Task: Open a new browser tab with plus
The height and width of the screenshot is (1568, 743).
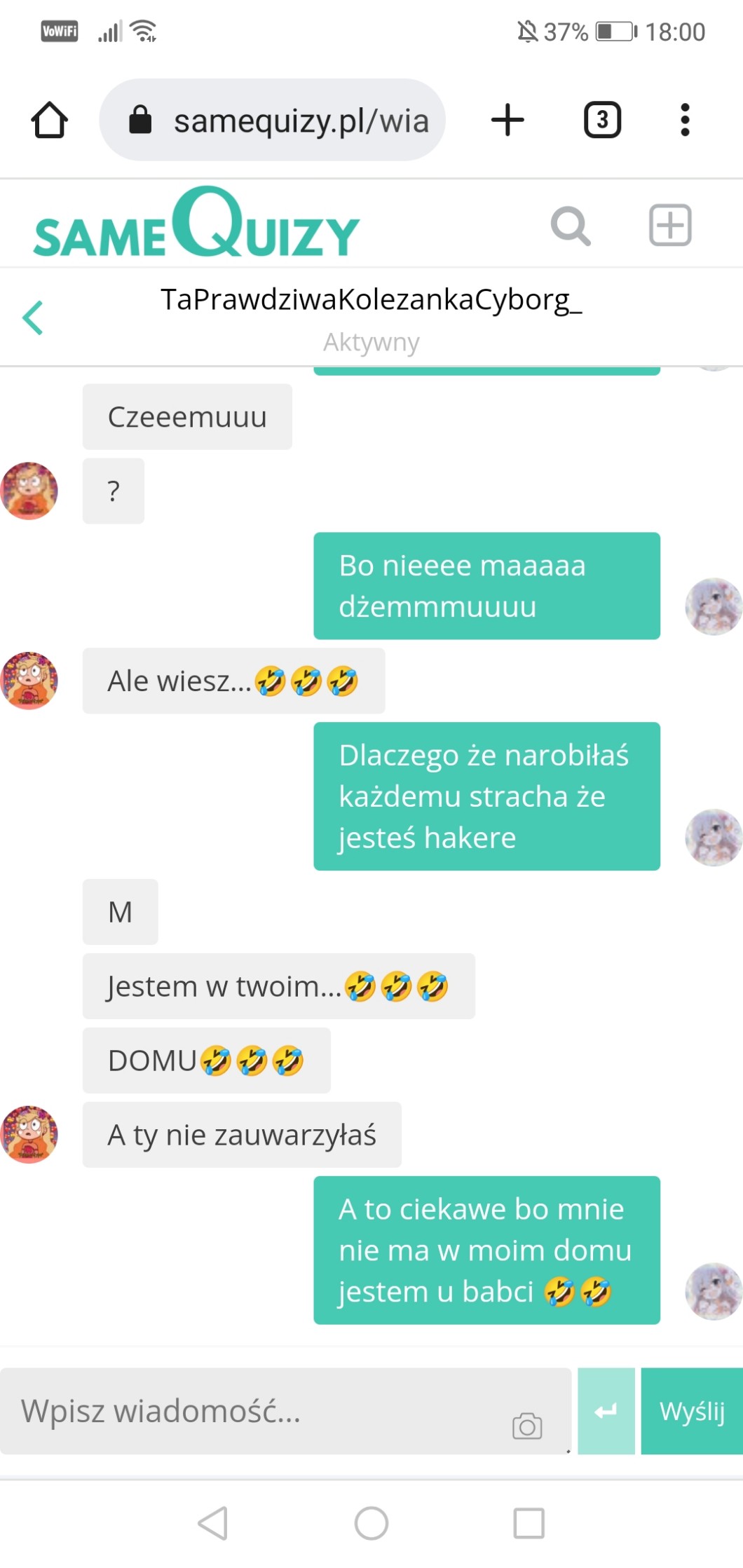Action: click(507, 120)
